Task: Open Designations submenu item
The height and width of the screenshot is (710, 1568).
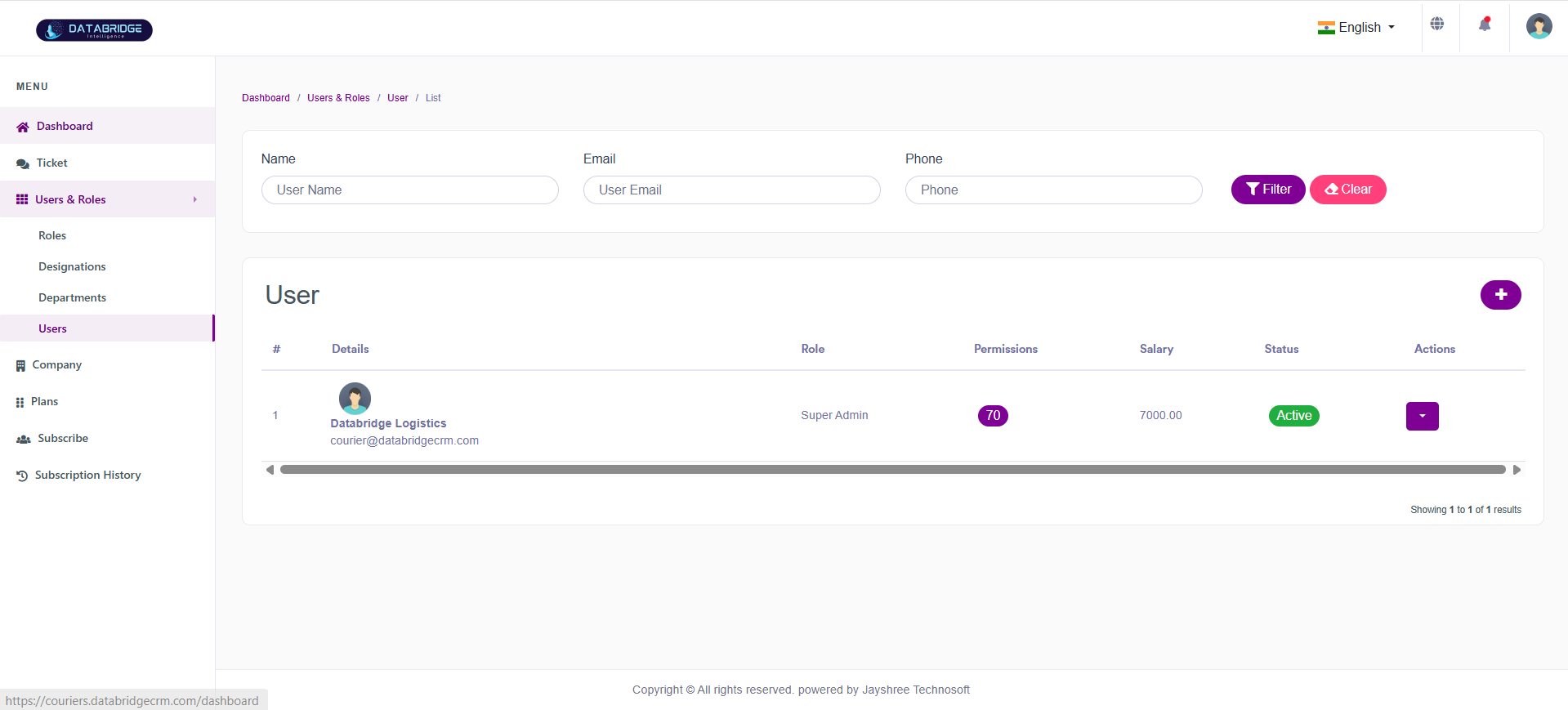Action: (x=72, y=266)
